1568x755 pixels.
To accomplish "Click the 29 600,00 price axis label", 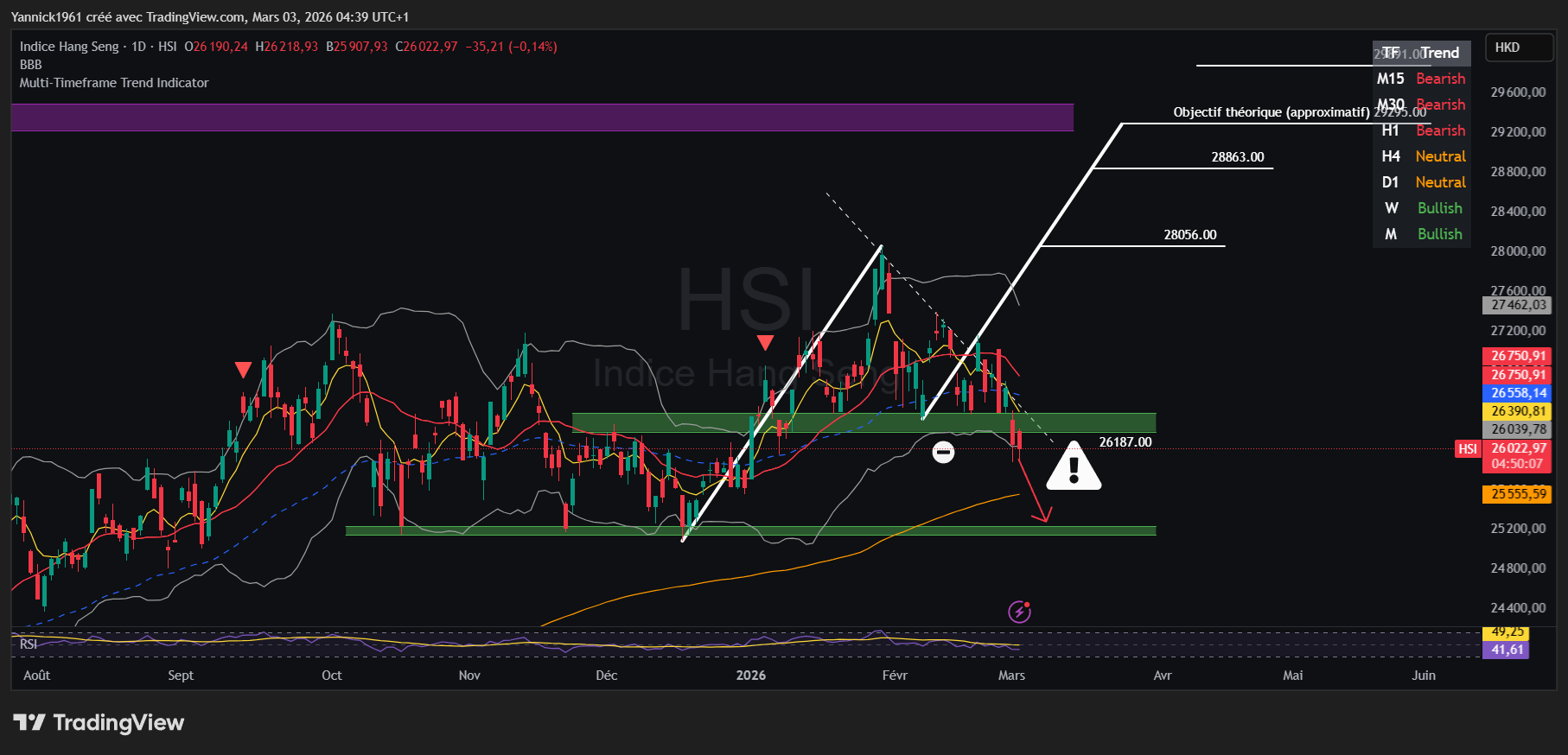I will click(x=1518, y=92).
